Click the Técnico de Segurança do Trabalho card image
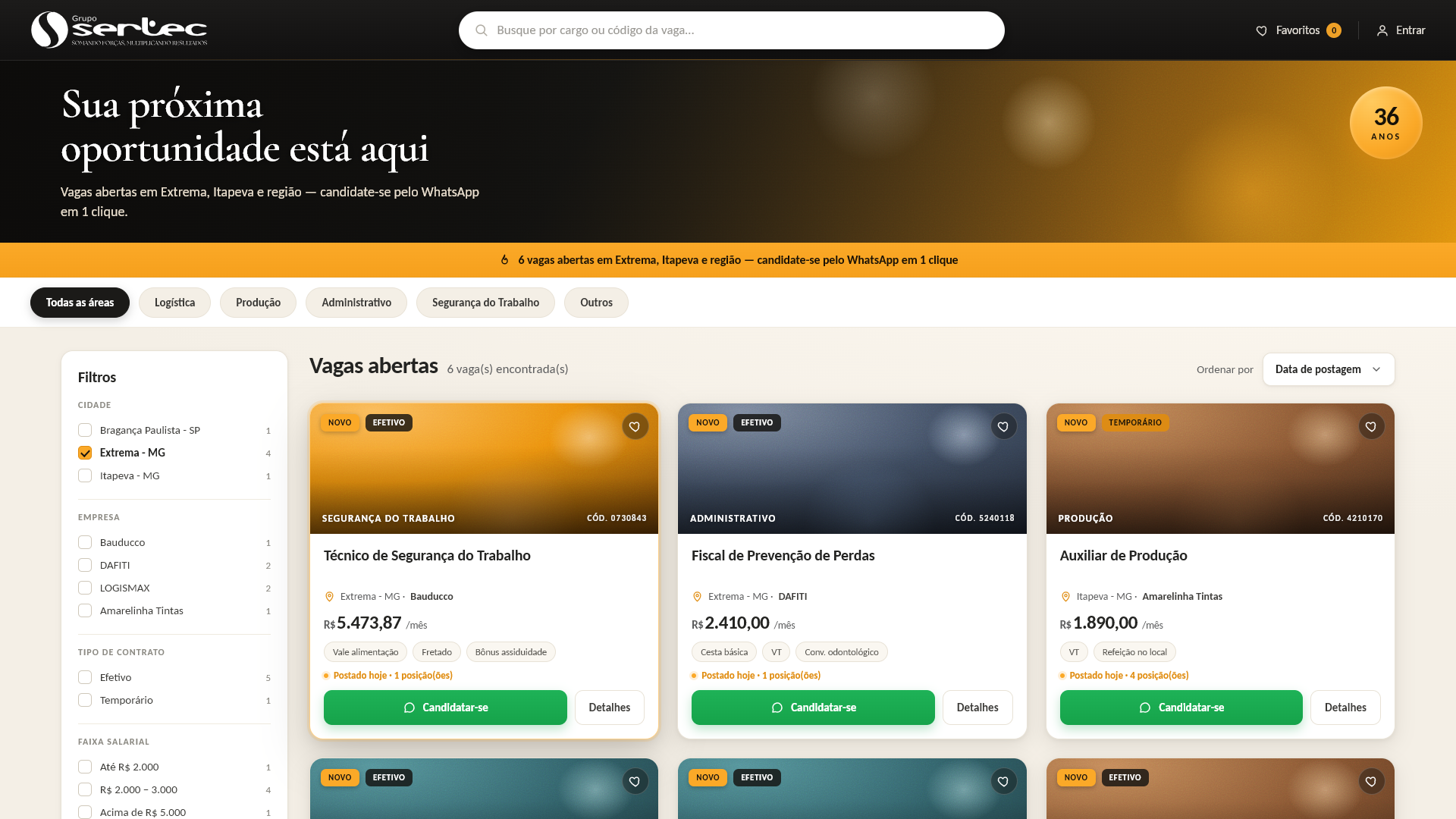Screen dimensions: 1456x819 484,469
